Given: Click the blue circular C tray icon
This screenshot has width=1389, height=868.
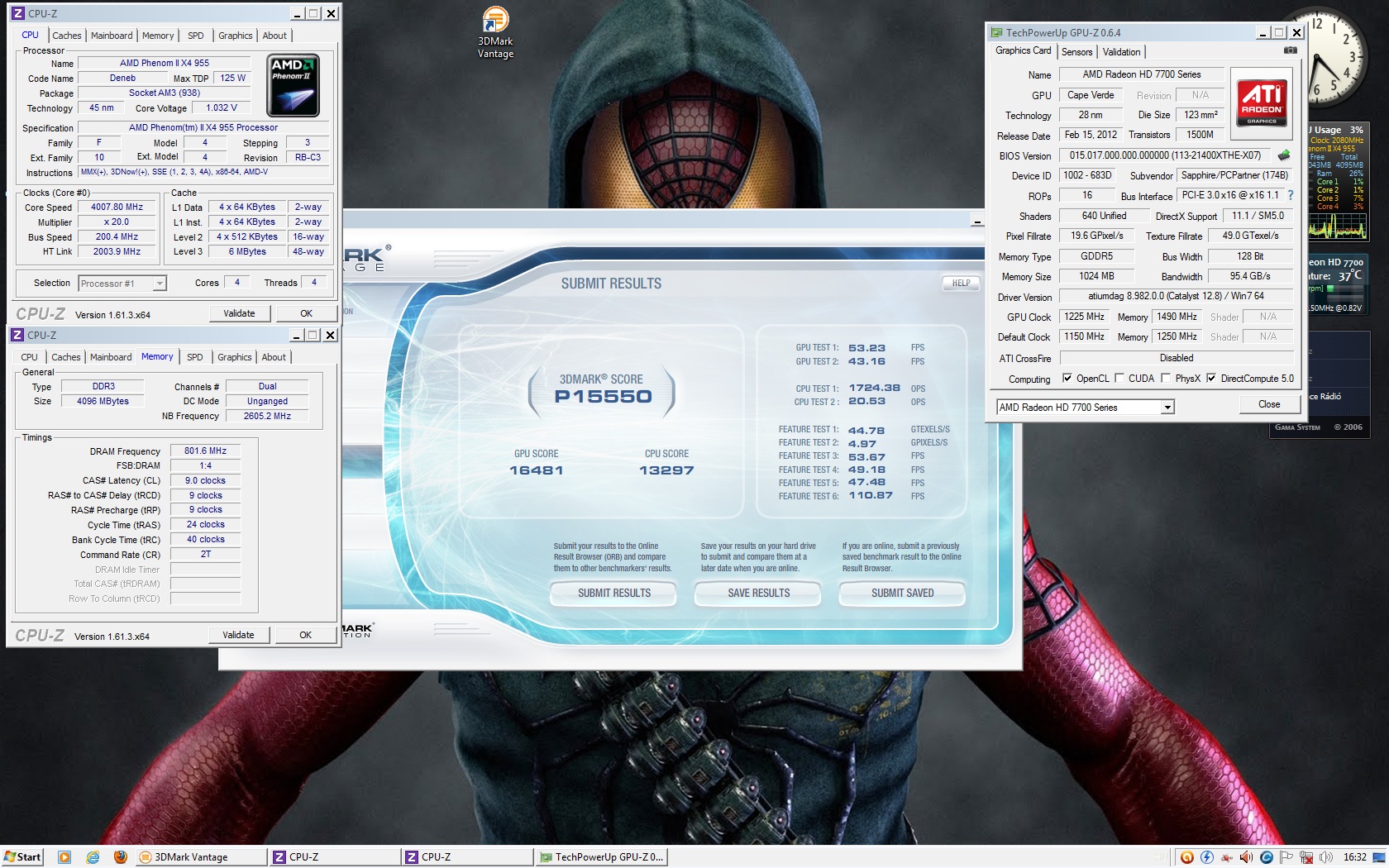Looking at the screenshot, I should (1266, 857).
